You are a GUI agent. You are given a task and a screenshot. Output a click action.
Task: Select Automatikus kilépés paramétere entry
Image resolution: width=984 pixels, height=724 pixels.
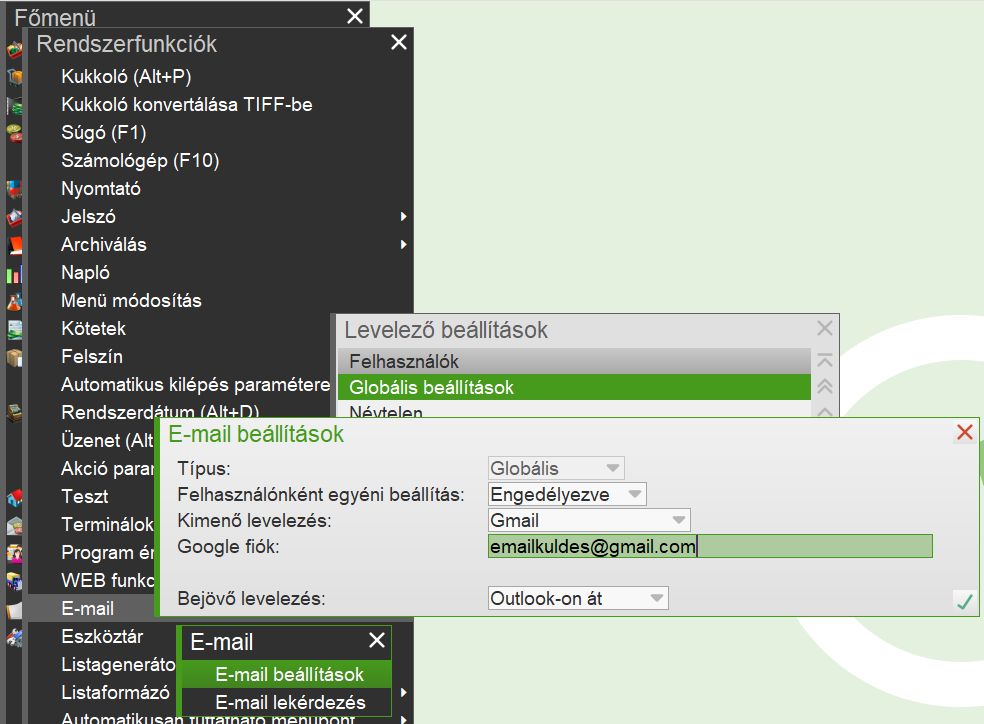pos(195,384)
